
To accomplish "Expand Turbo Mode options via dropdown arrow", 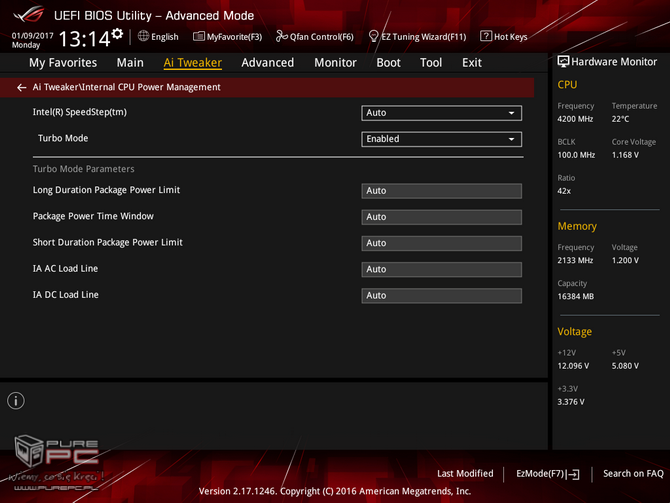I will 511,139.
